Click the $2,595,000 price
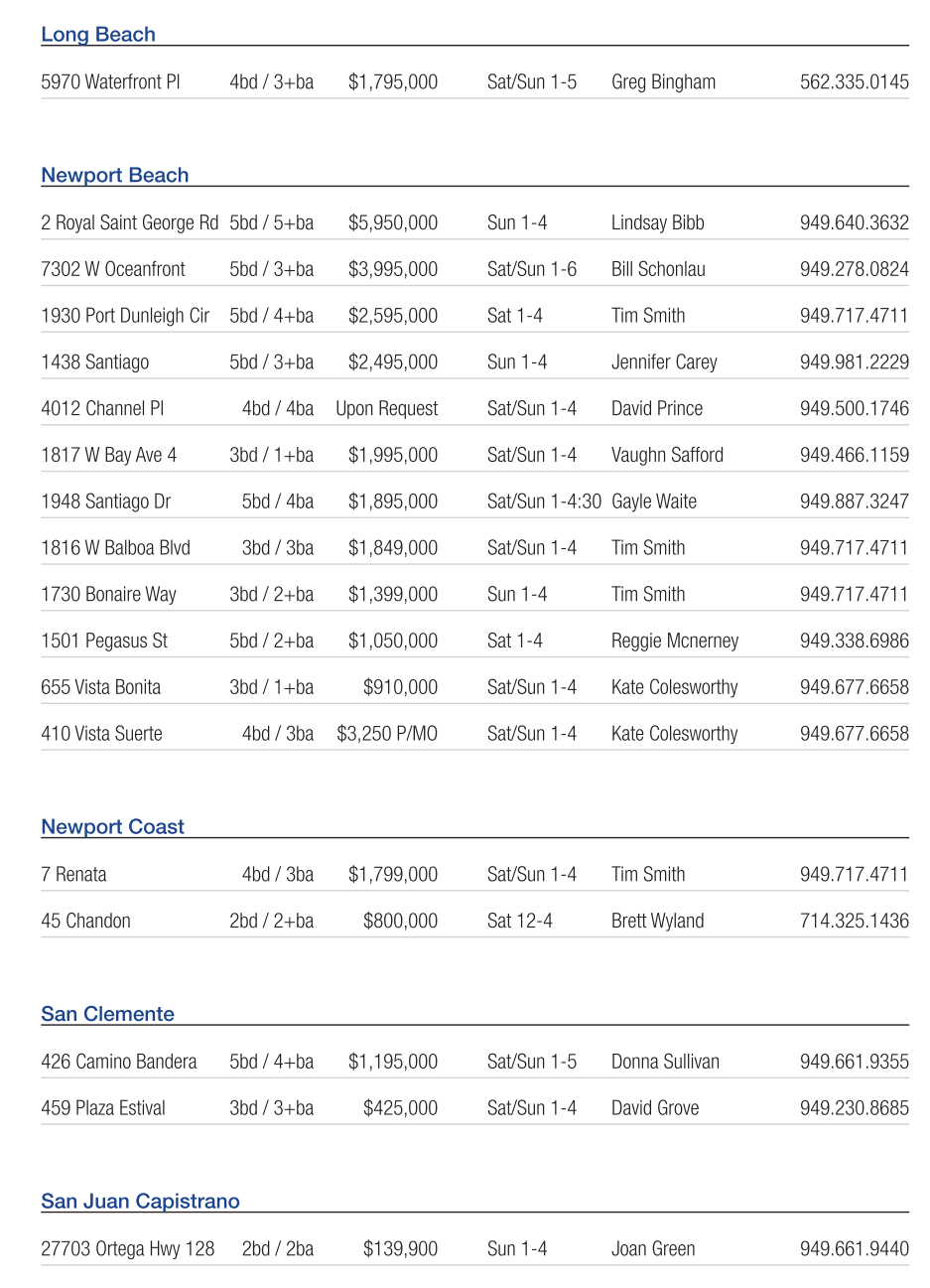 coord(392,316)
